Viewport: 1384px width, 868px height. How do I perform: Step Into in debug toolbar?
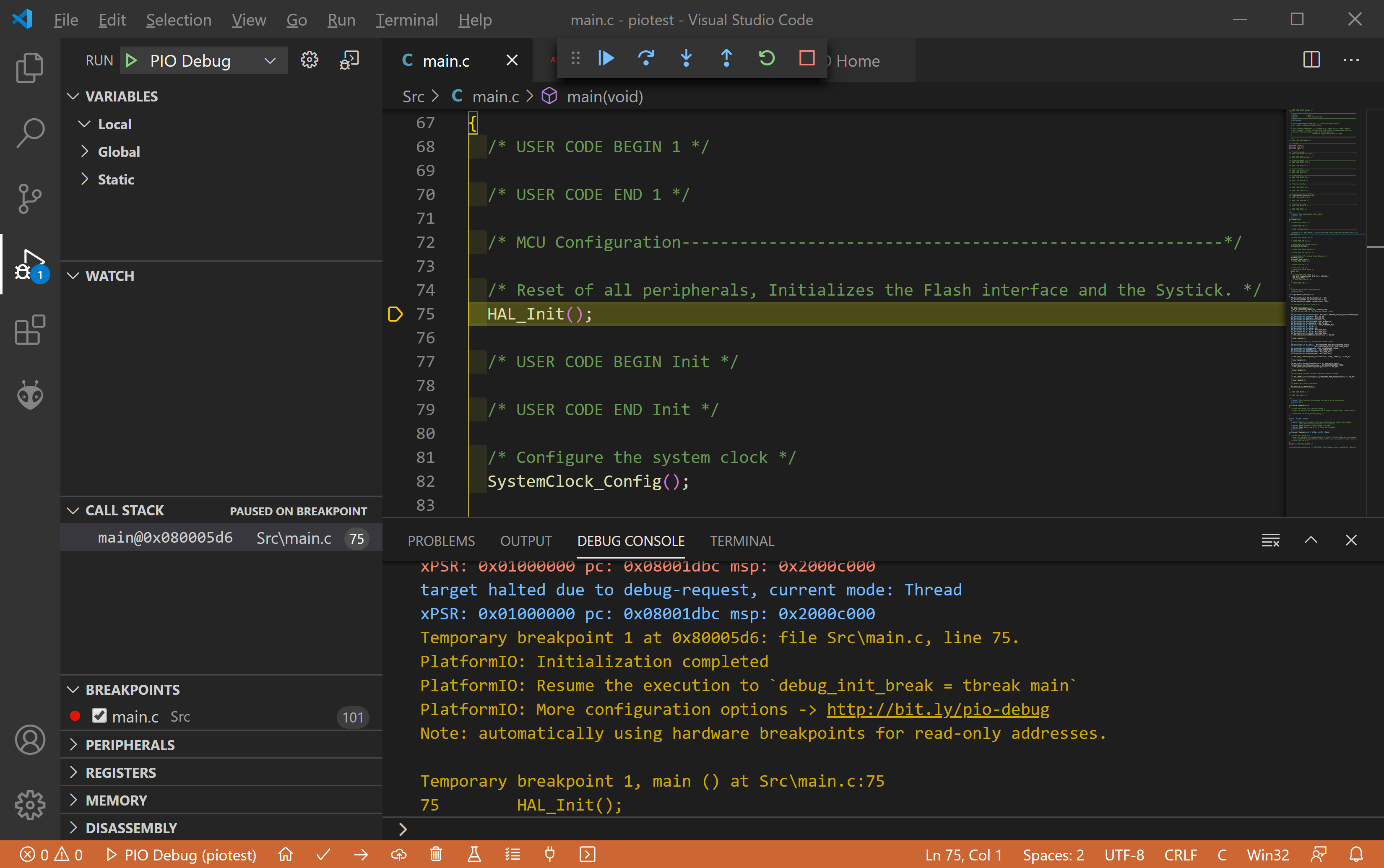[x=687, y=58]
